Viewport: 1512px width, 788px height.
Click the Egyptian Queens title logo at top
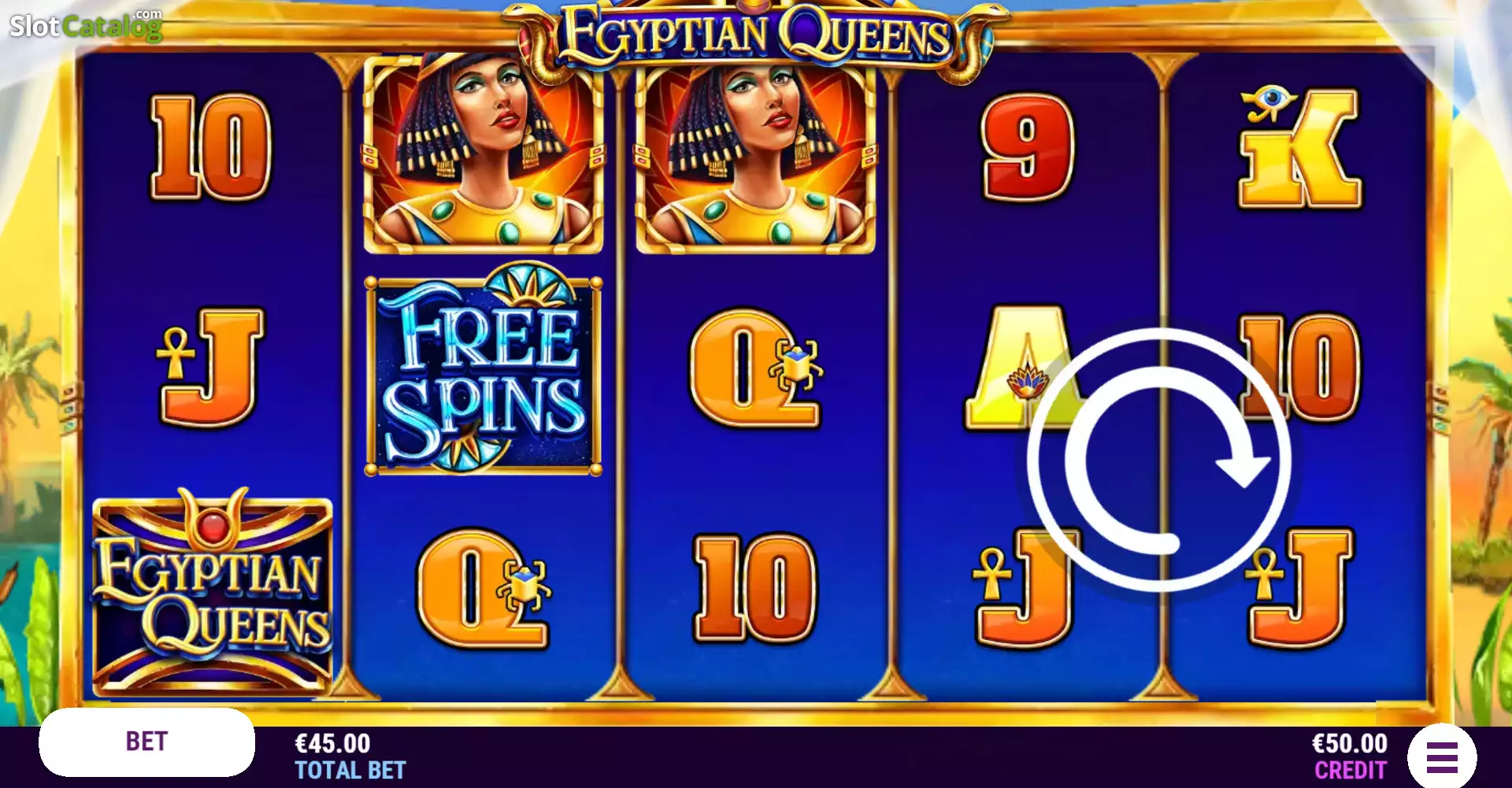(x=756, y=38)
